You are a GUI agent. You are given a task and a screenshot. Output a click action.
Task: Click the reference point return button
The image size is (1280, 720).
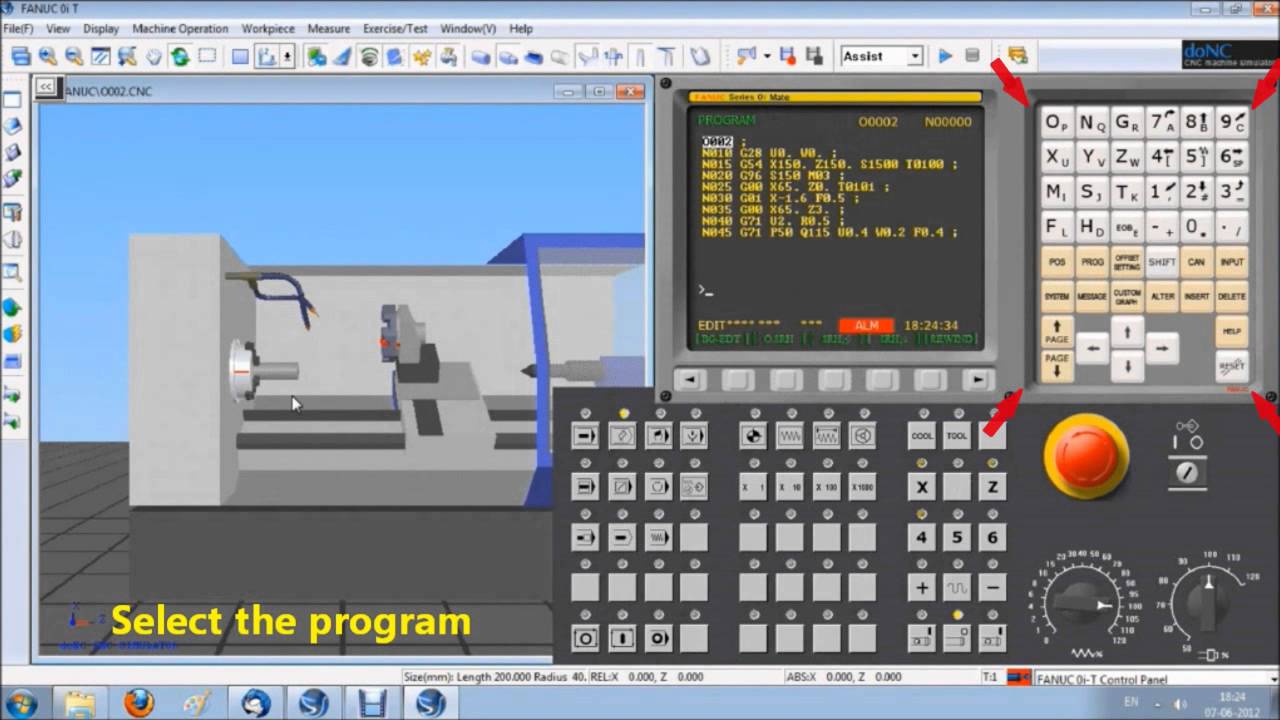(x=753, y=436)
